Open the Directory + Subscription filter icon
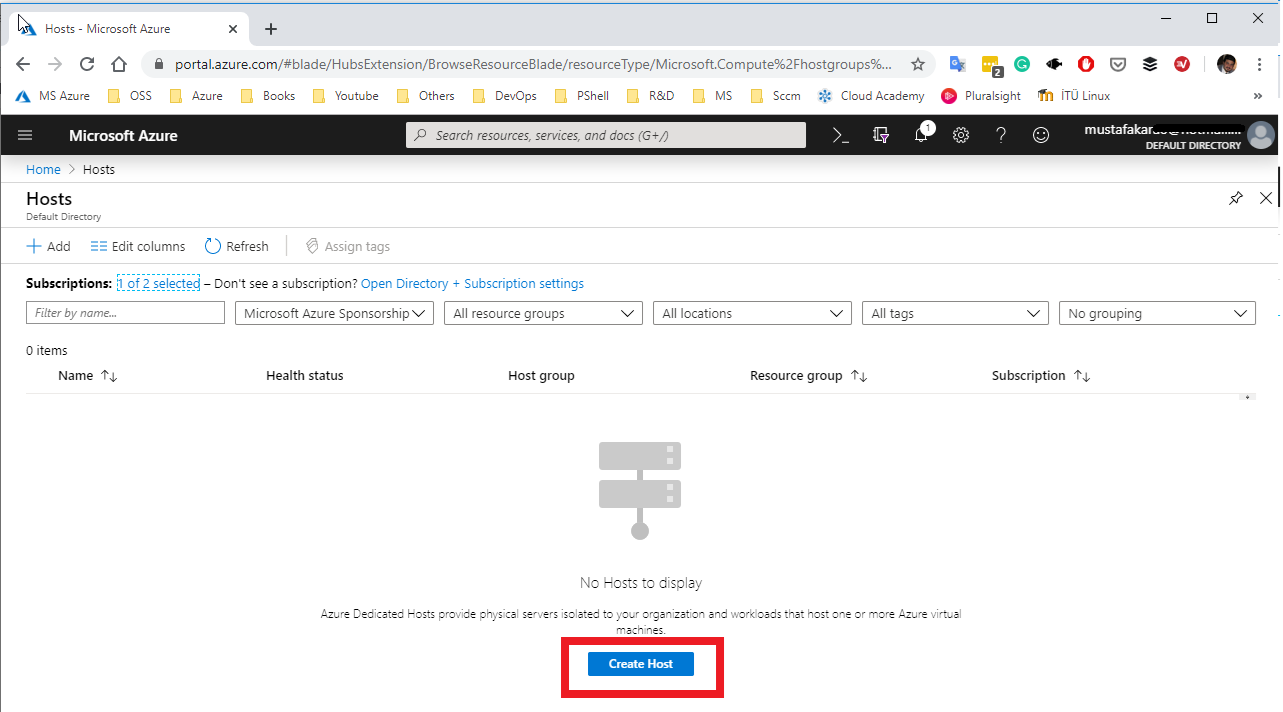The height and width of the screenshot is (712, 1283). (881, 135)
